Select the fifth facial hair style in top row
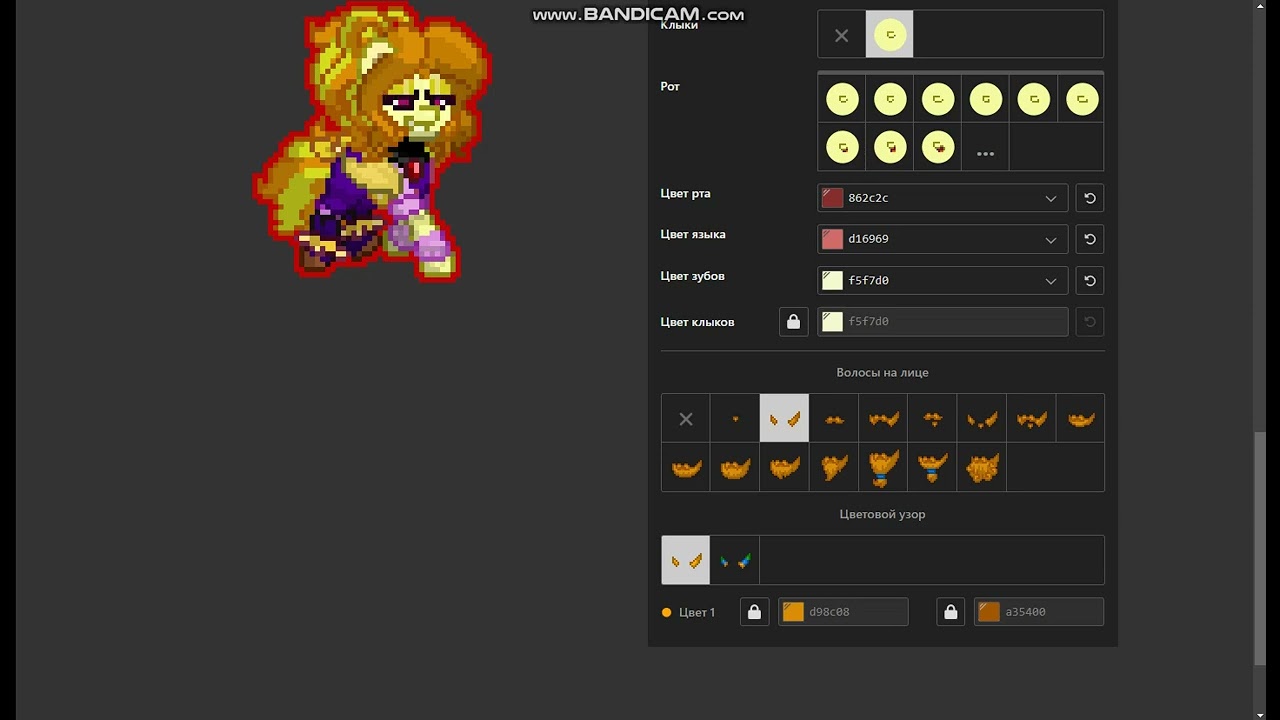 click(883, 419)
